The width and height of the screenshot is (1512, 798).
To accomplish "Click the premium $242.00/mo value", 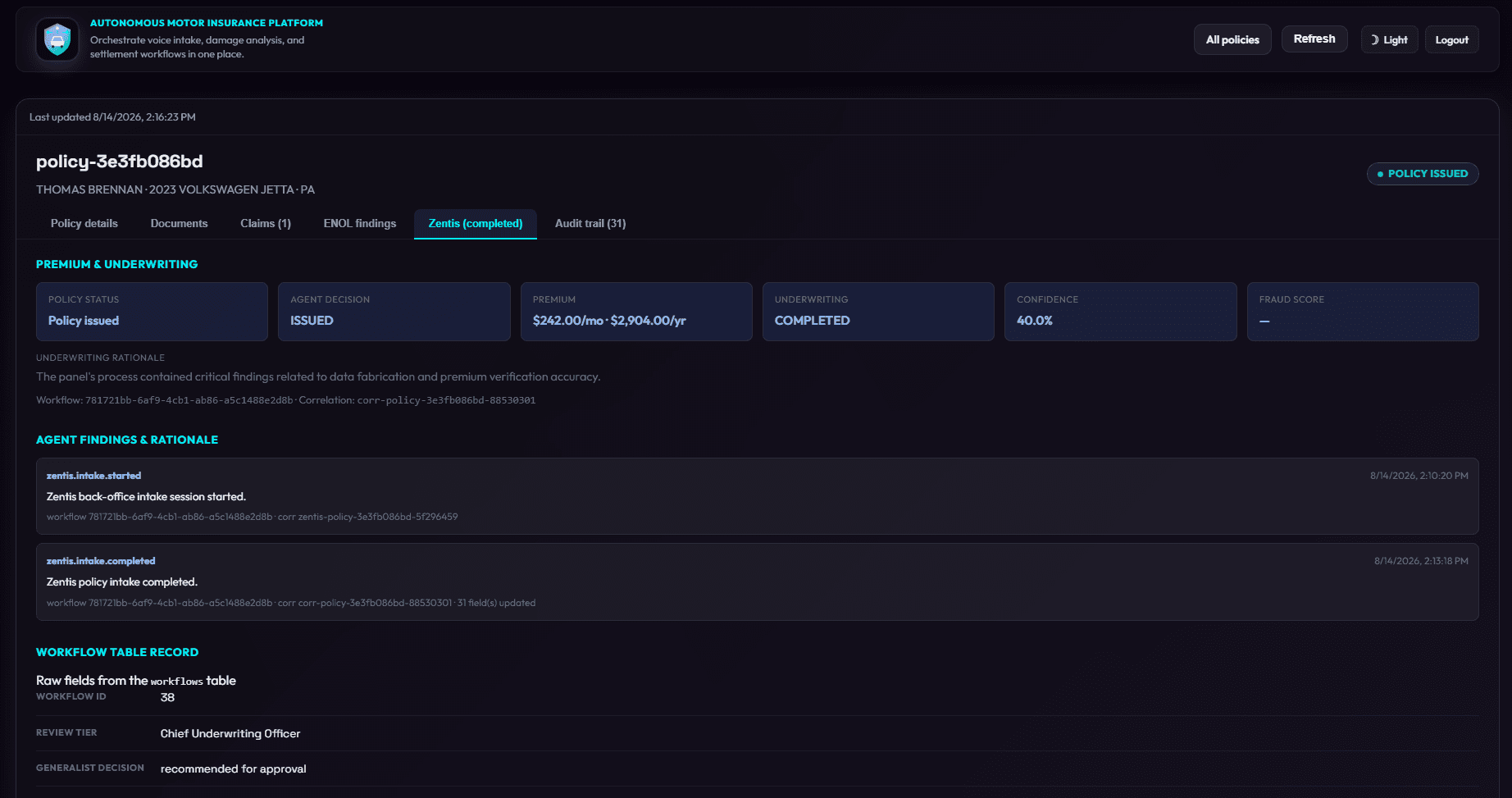I will 609,321.
